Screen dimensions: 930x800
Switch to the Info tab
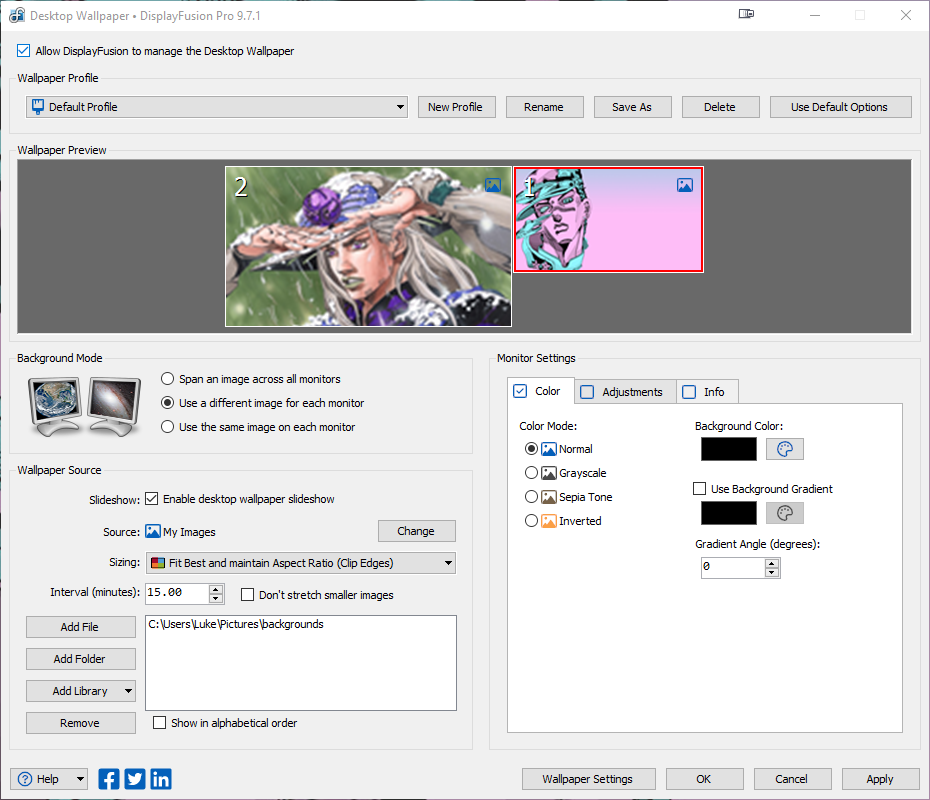[705, 392]
